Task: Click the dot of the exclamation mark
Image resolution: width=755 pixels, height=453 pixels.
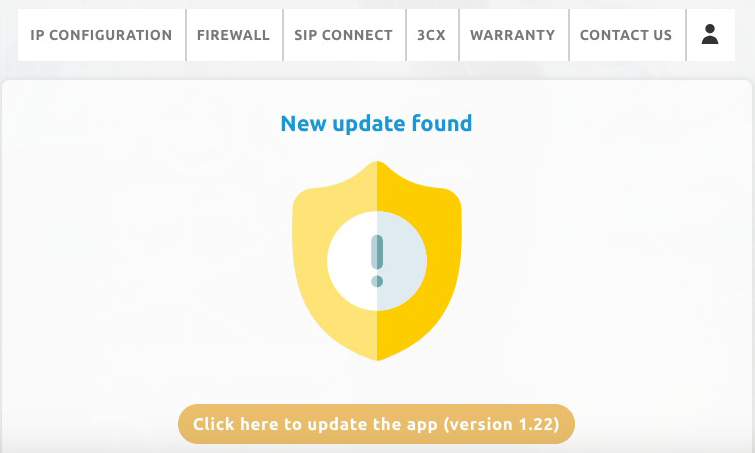Action: point(377,281)
